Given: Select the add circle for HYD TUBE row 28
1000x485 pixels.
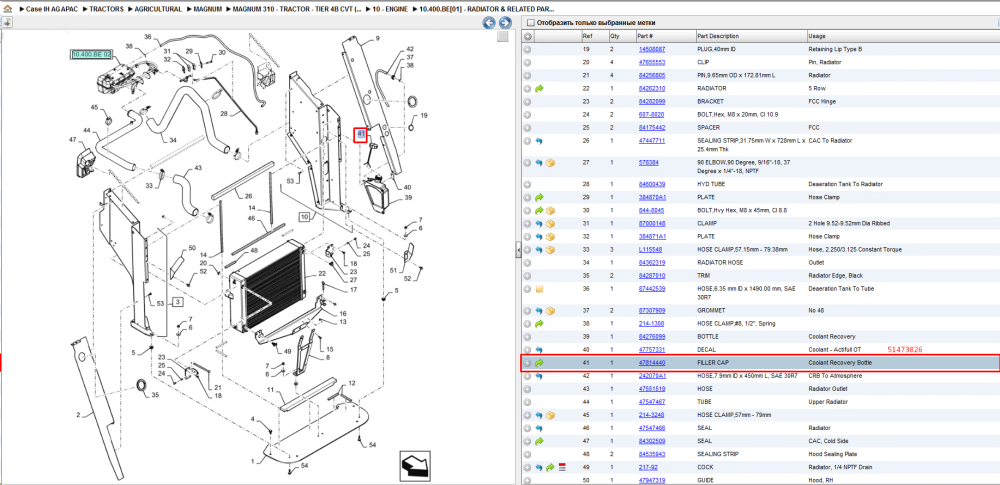Looking at the screenshot, I should (x=527, y=184).
